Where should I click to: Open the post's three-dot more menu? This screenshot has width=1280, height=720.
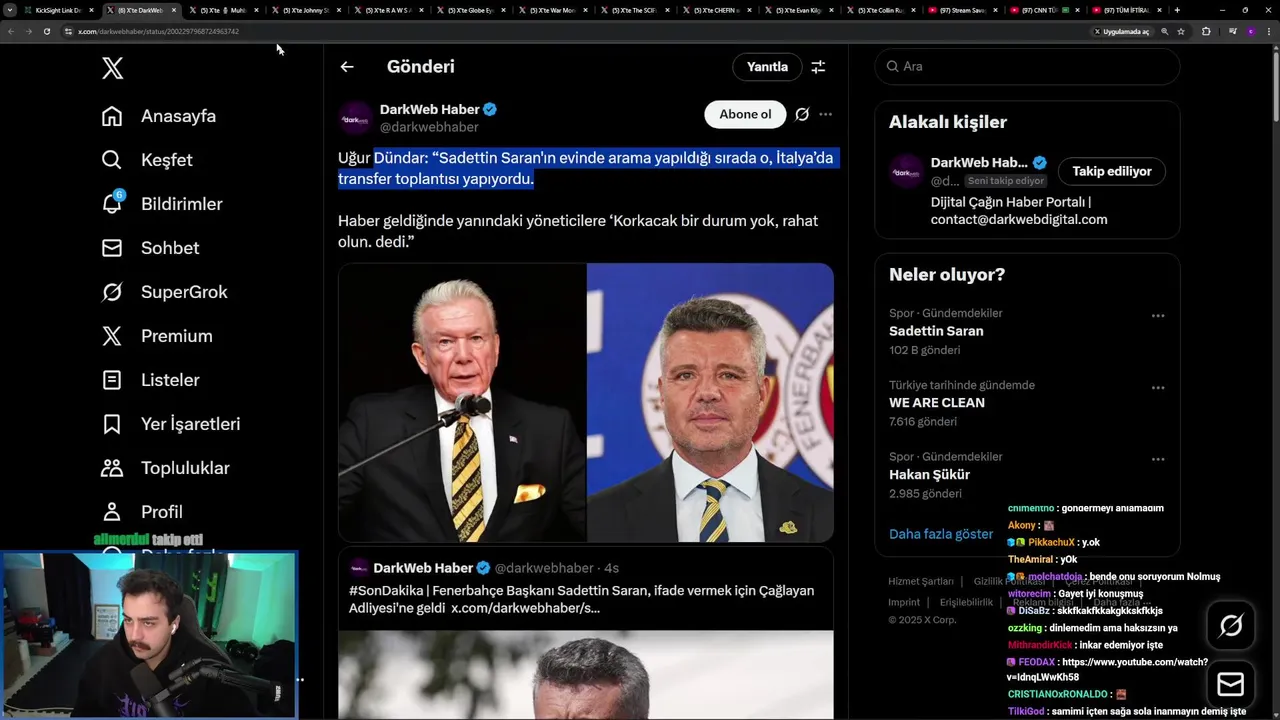[x=825, y=114]
